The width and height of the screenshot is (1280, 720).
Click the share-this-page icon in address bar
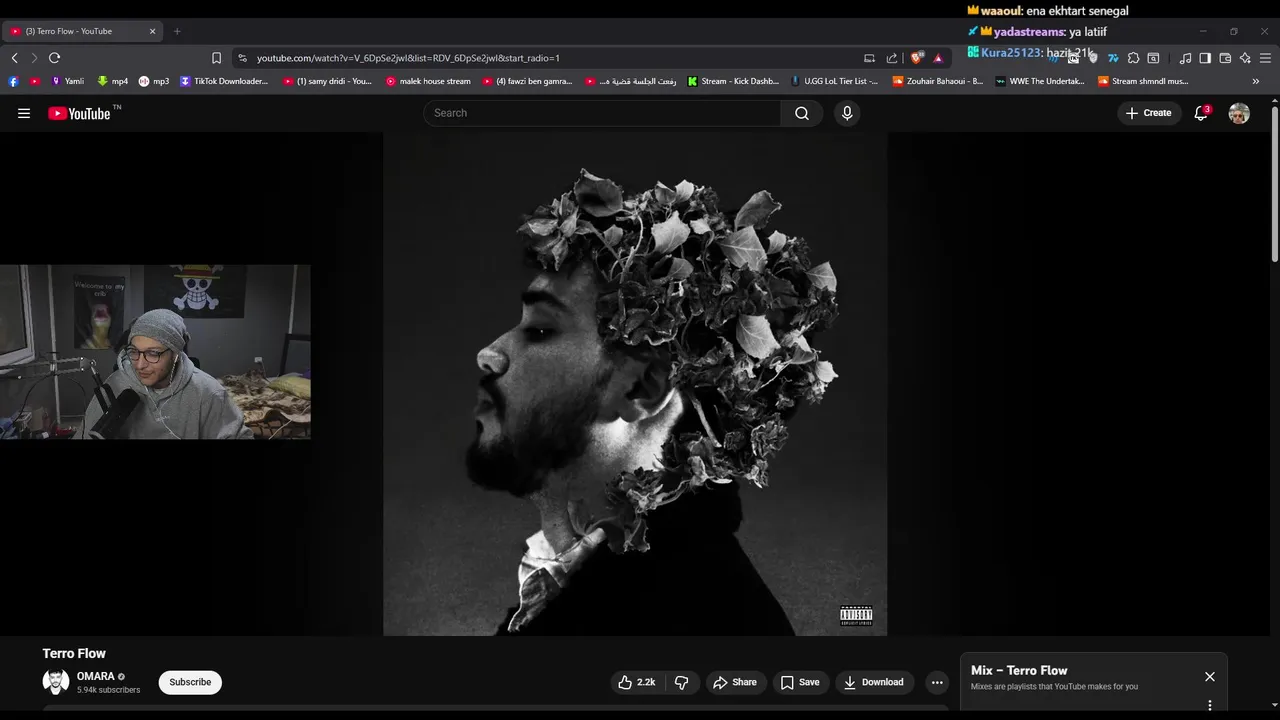point(892,58)
